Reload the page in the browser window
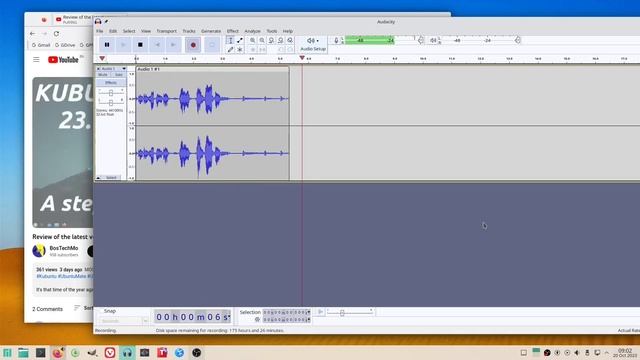This screenshot has width=640, height=360. [56, 33]
